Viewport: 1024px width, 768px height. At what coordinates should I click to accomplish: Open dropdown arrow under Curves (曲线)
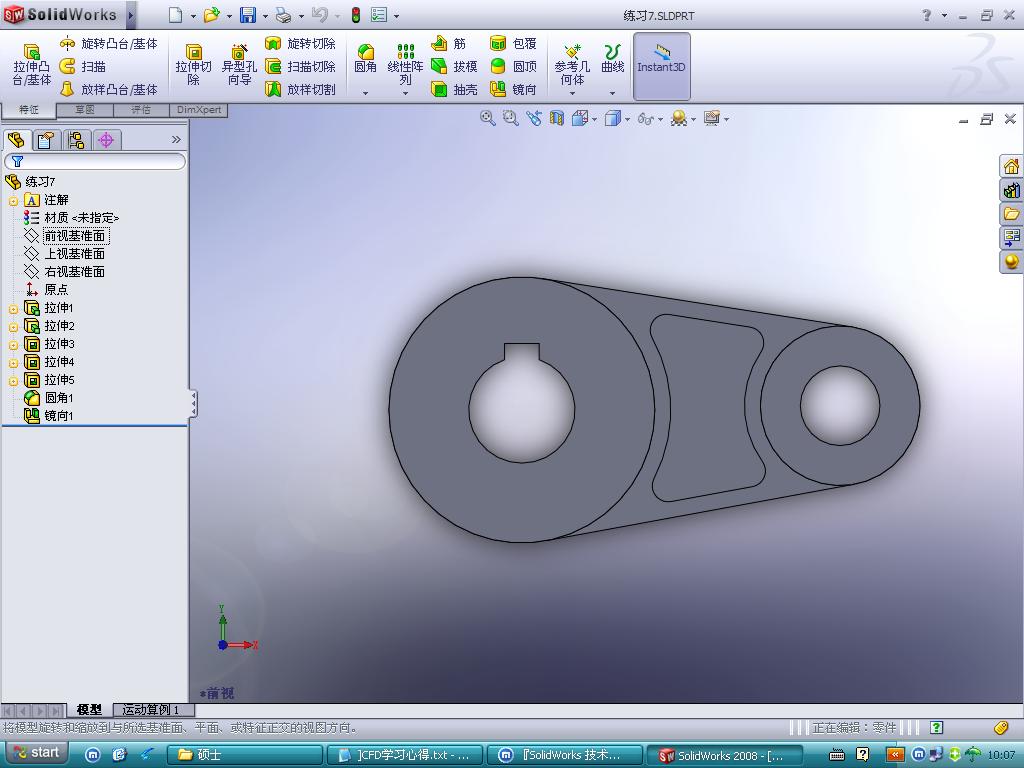click(613, 93)
